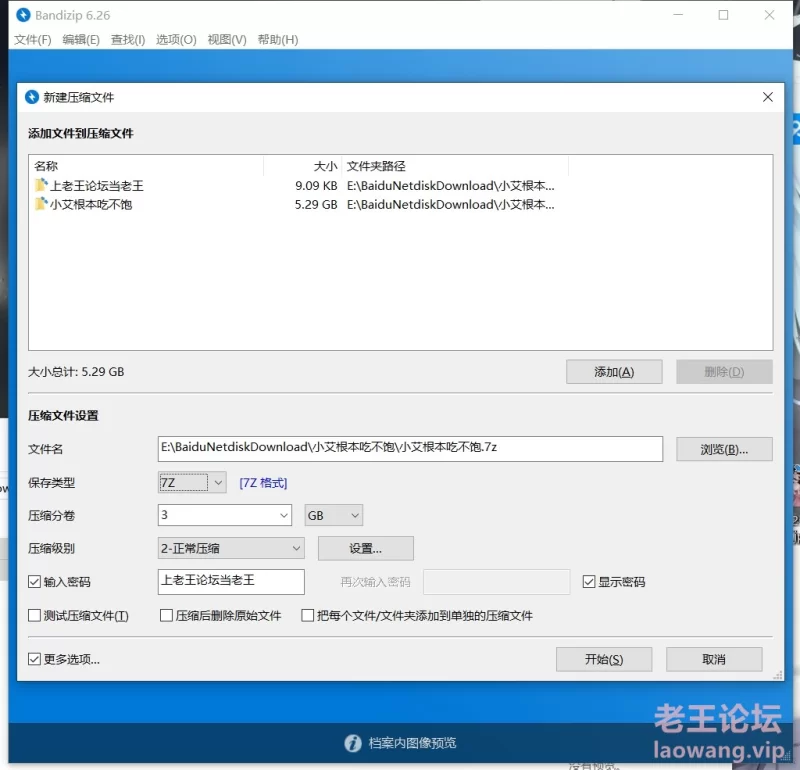The width and height of the screenshot is (800, 770).
Task: Click the 浏览(B)... button
Action: [724, 449]
